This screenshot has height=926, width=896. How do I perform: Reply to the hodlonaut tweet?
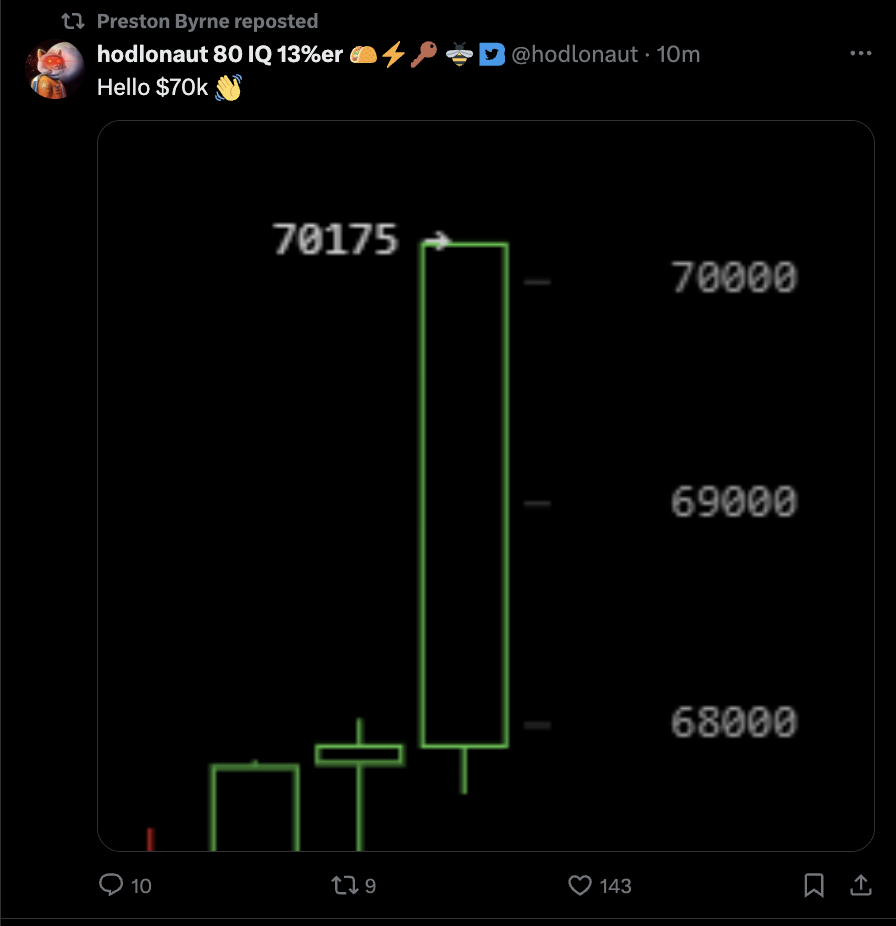[113, 885]
